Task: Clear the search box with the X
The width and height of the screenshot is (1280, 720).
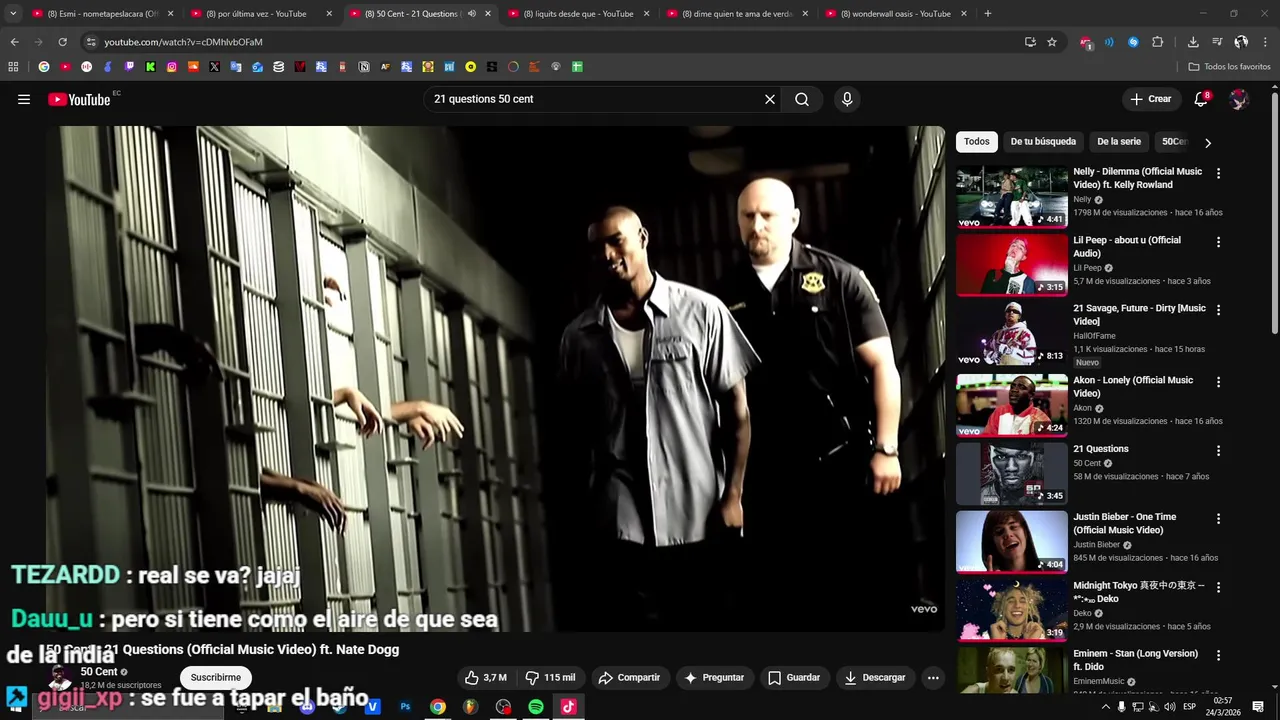Action: [770, 99]
